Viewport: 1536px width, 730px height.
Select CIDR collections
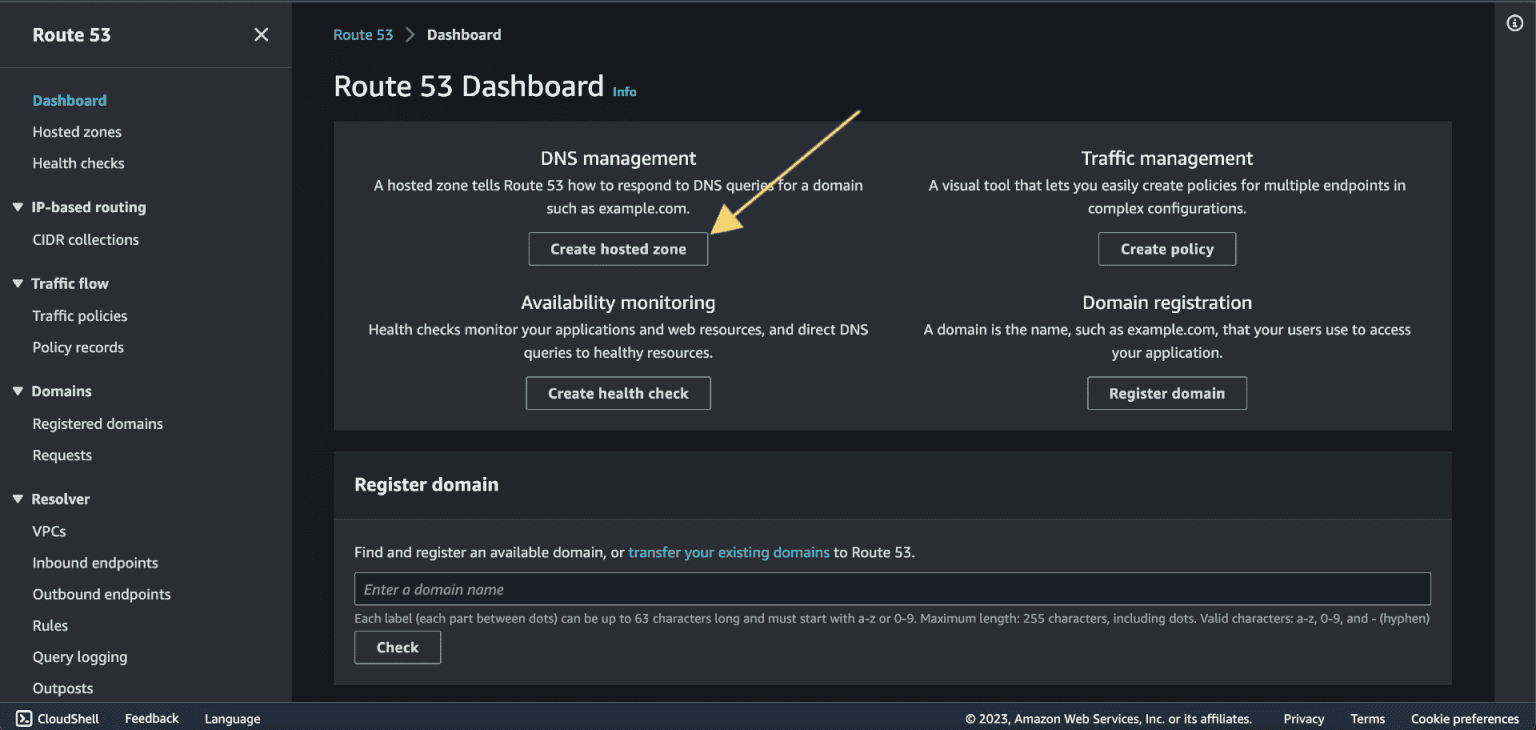tap(85, 239)
